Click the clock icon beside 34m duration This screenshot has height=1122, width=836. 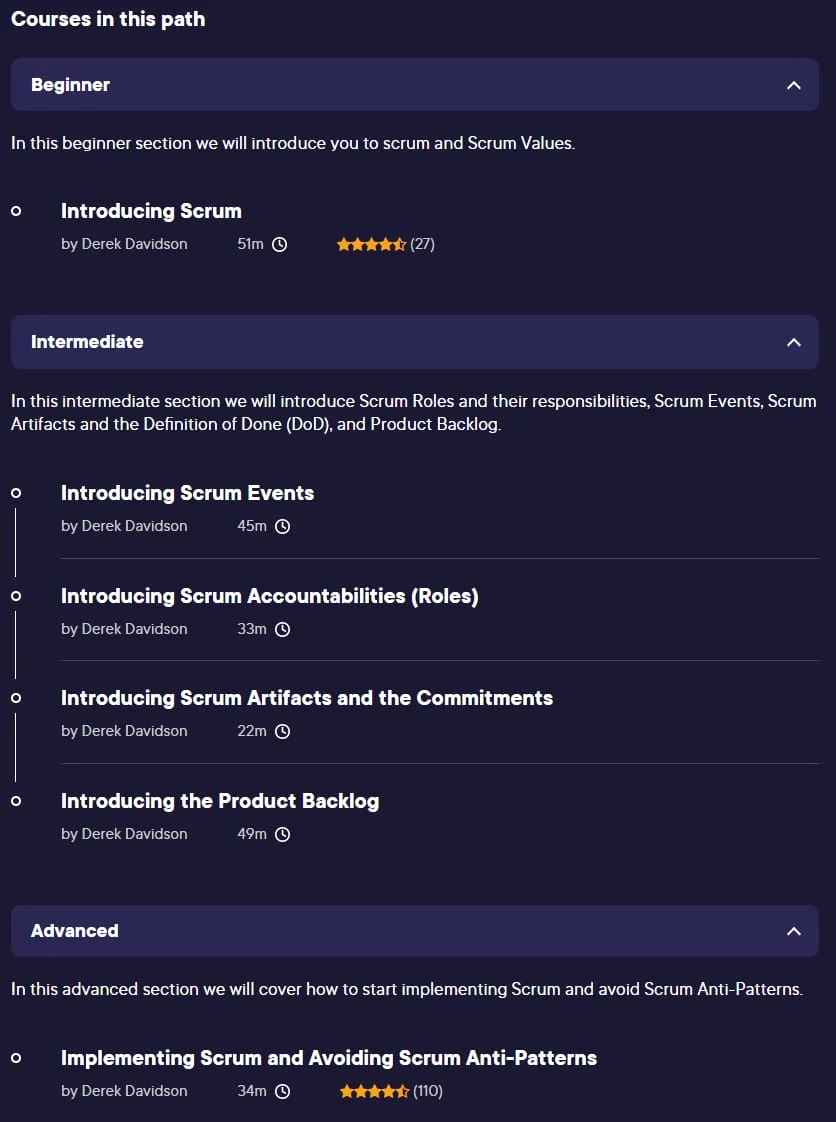coord(283,1091)
